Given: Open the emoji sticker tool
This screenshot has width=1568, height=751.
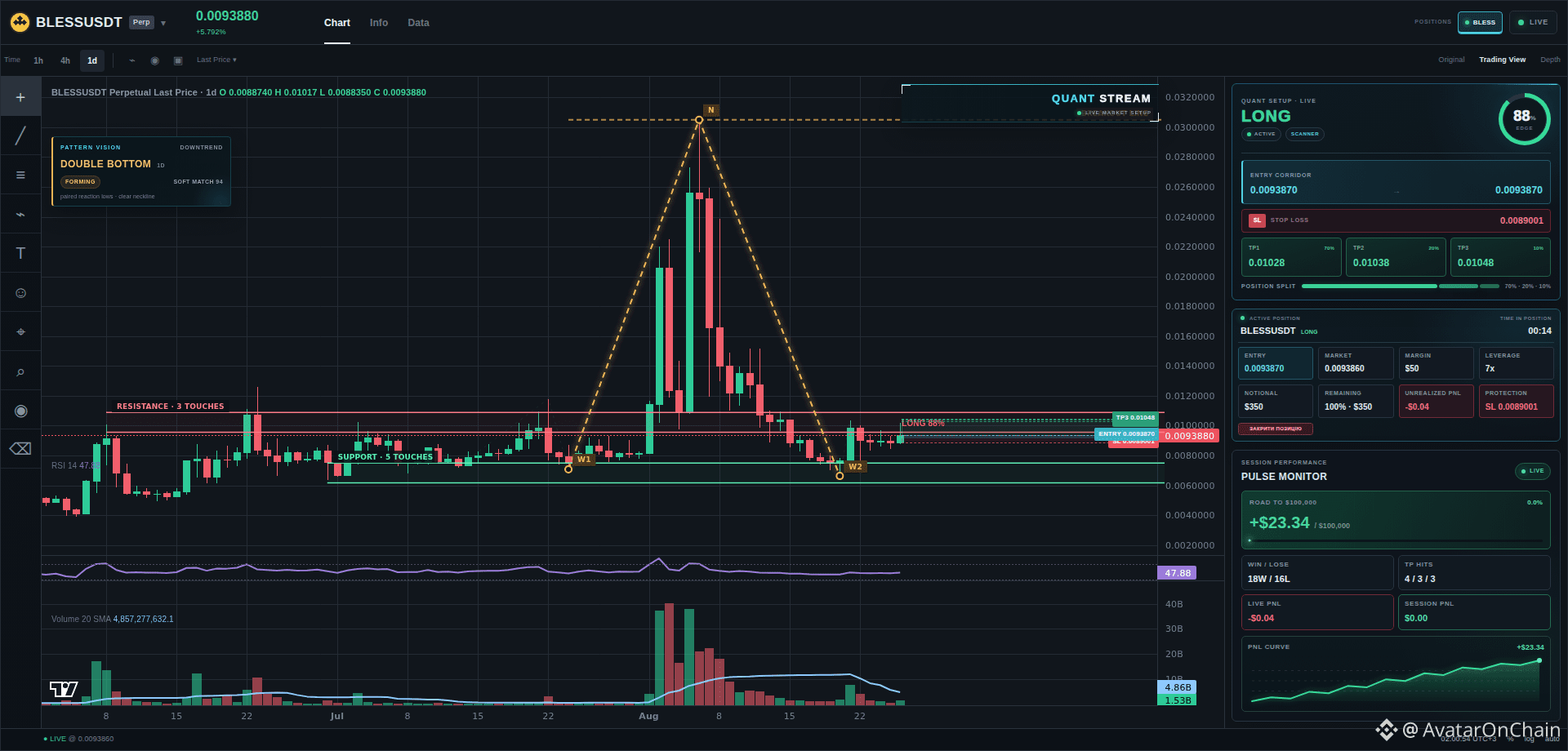Looking at the screenshot, I should [x=20, y=292].
